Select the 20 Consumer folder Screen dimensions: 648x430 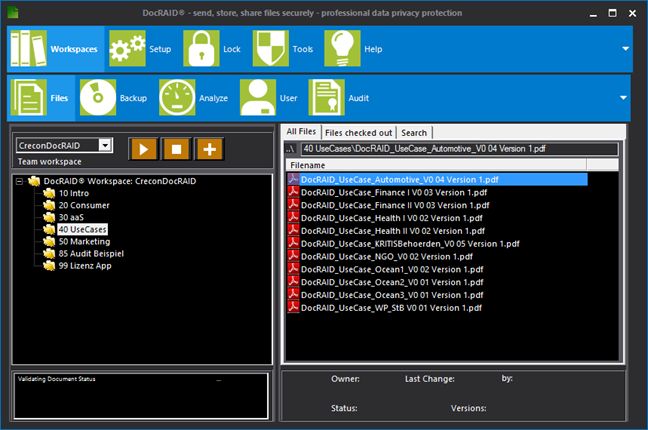[x=84, y=205]
